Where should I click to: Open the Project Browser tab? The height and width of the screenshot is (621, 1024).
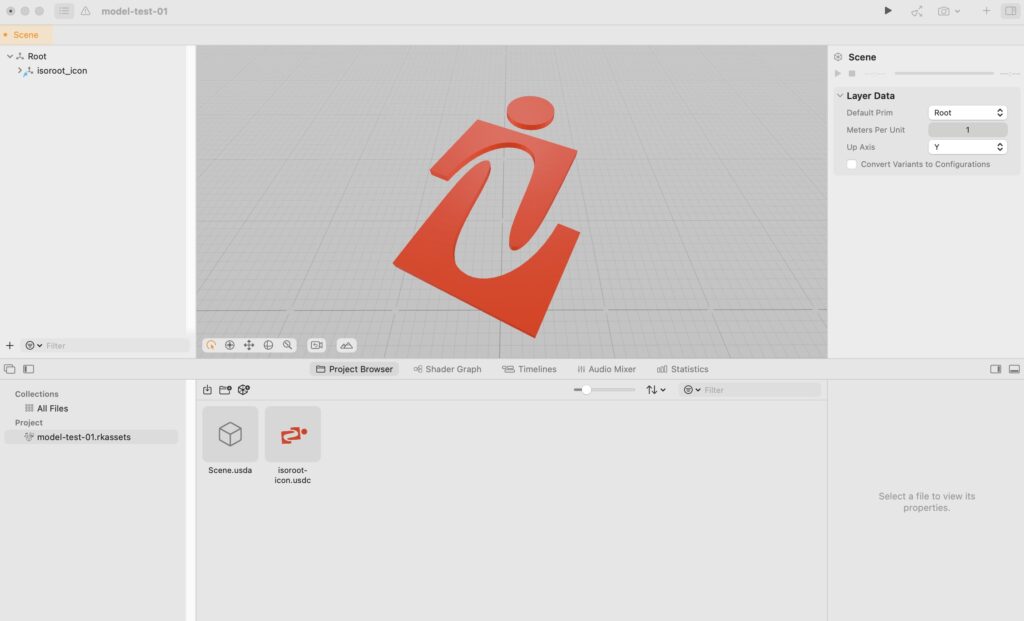355,369
